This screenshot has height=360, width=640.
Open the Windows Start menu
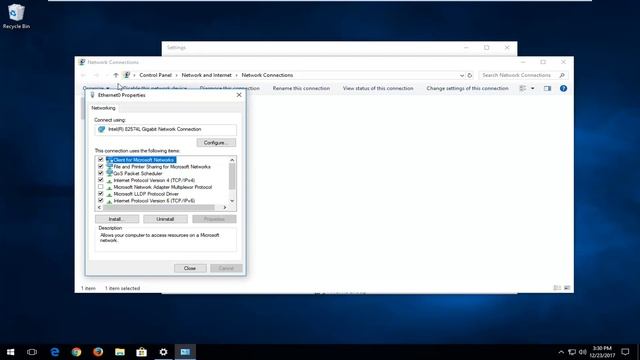click(11, 352)
